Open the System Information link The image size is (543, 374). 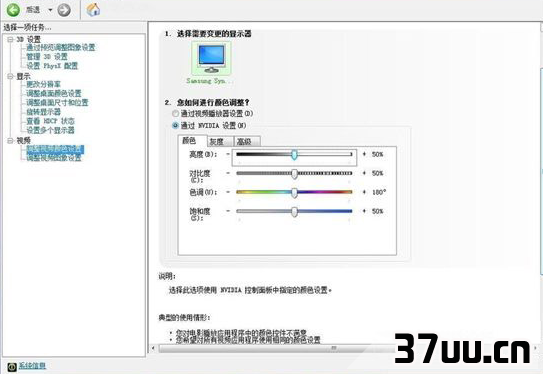32,366
